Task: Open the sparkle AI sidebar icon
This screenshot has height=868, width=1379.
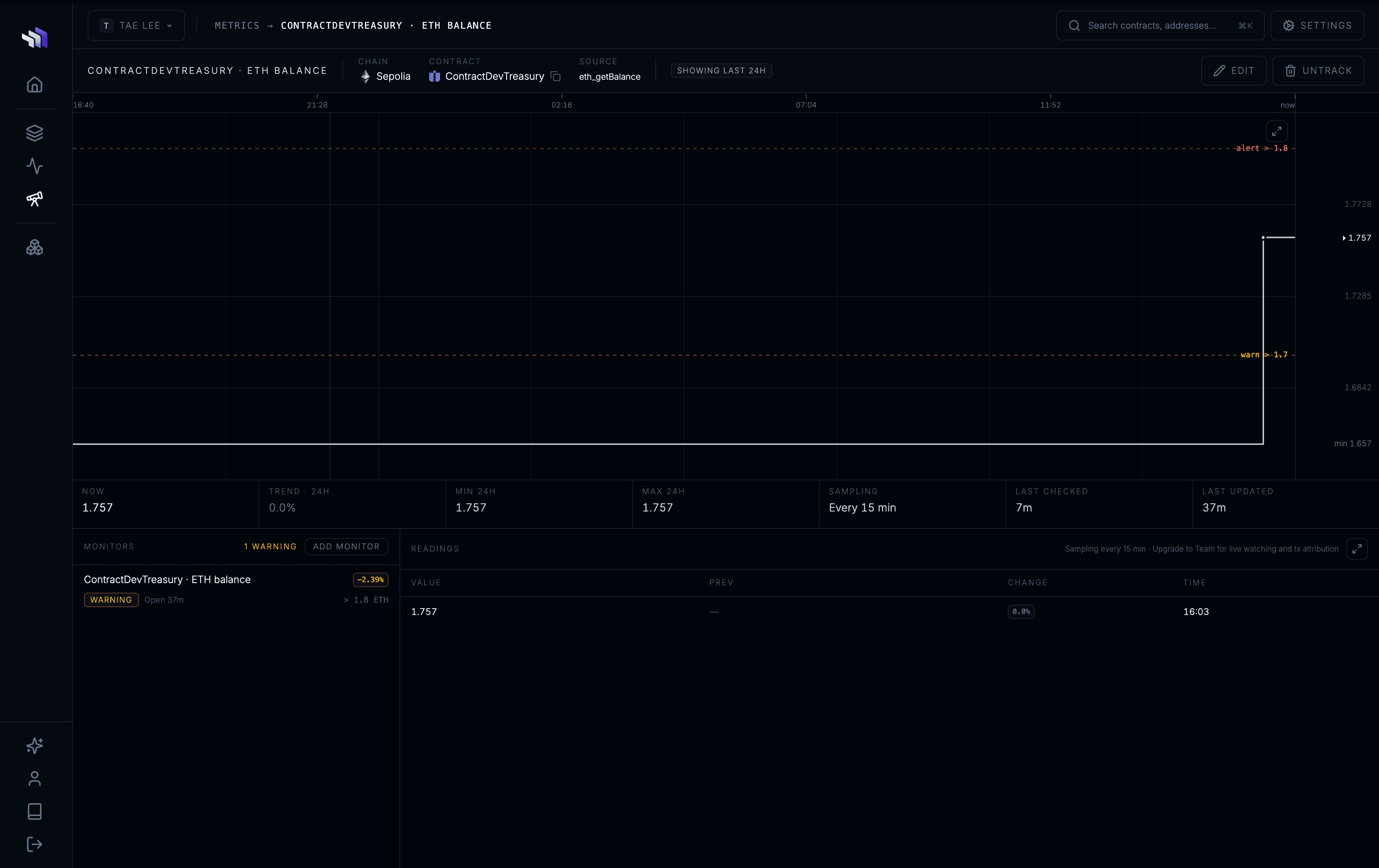Action: [35, 745]
